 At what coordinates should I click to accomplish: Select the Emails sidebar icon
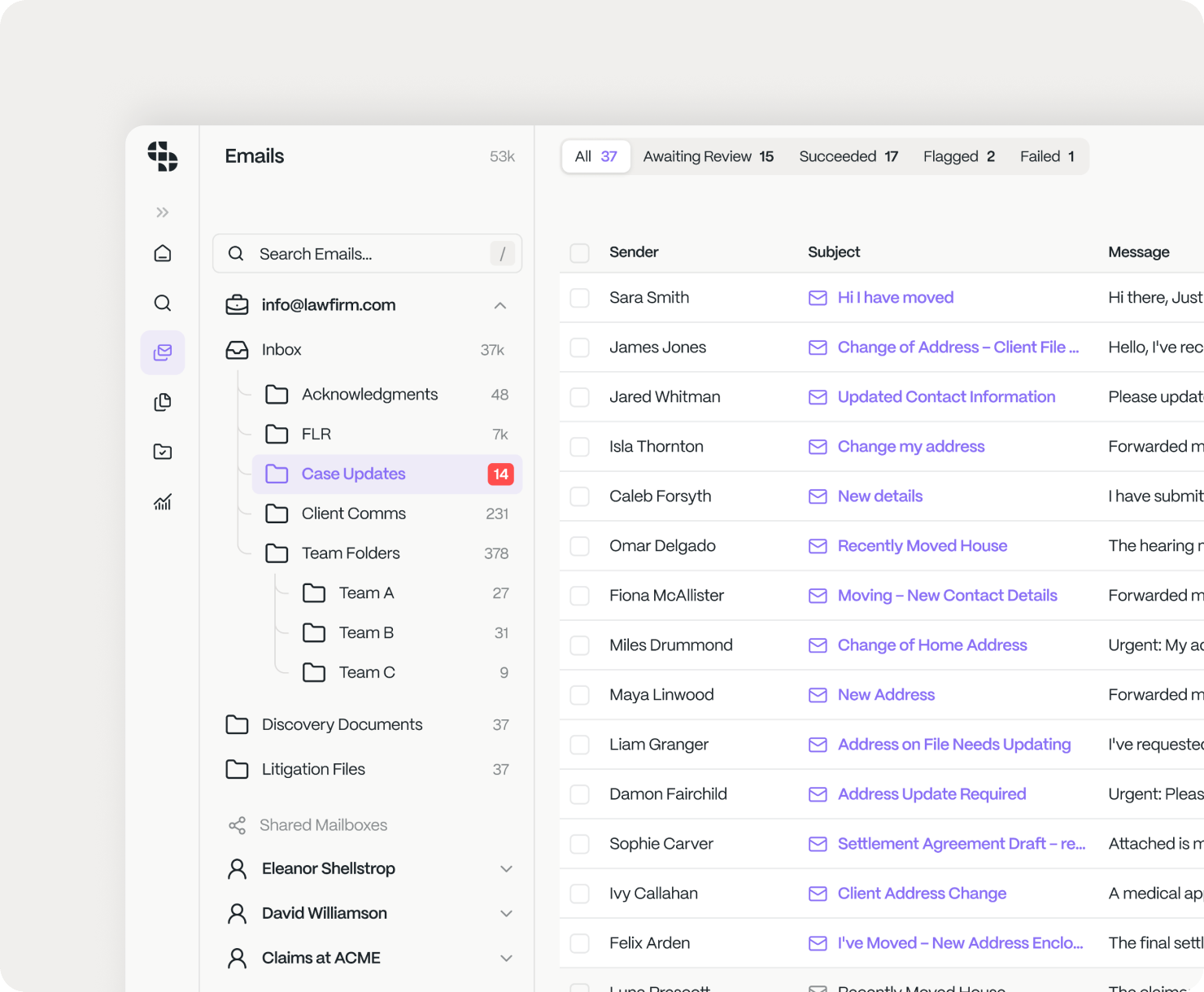coord(163,352)
